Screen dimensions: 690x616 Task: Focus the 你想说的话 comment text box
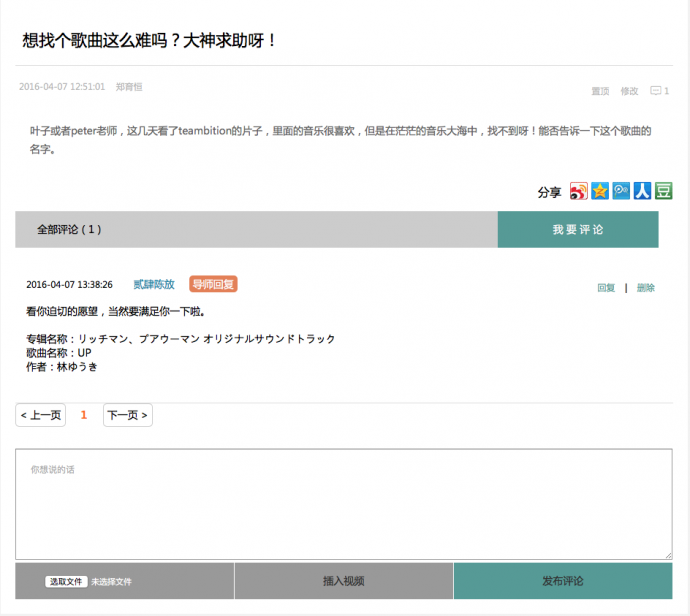(343, 503)
